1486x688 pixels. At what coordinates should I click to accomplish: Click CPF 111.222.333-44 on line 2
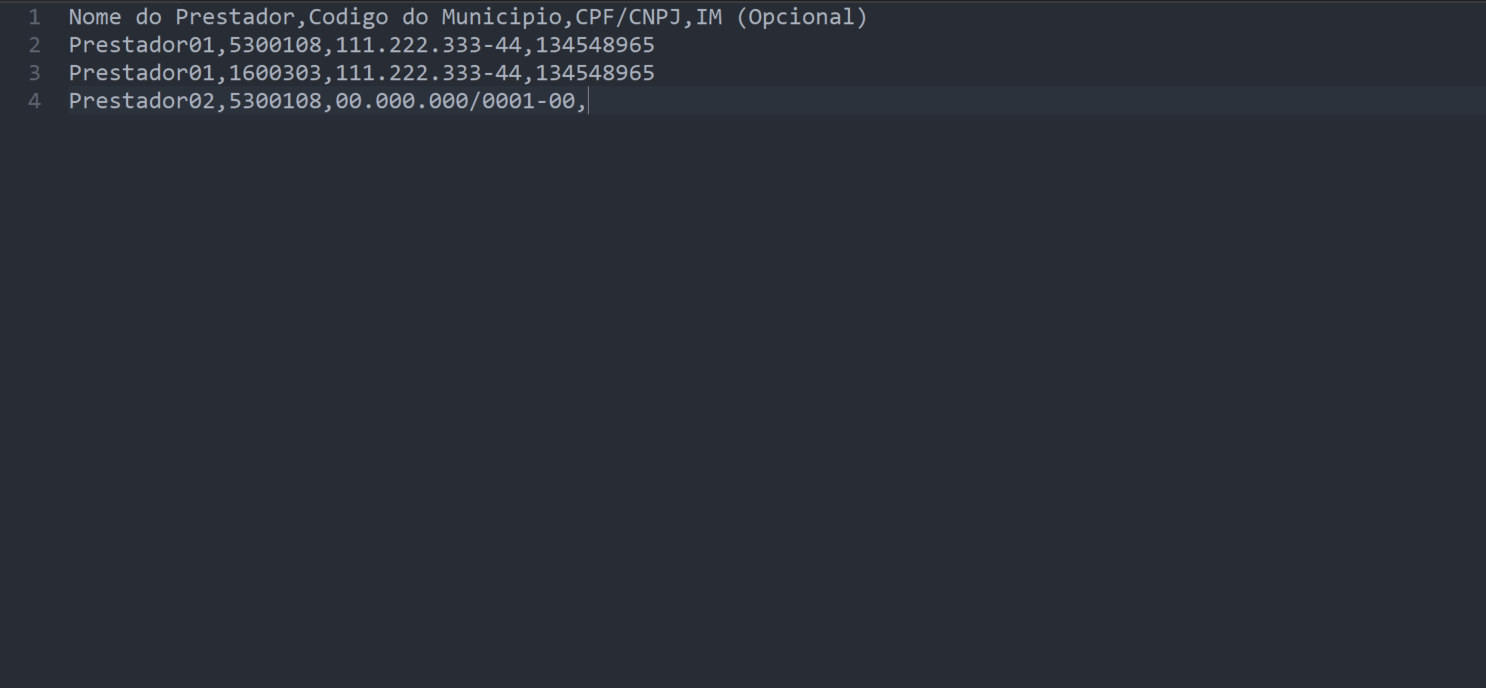428,45
